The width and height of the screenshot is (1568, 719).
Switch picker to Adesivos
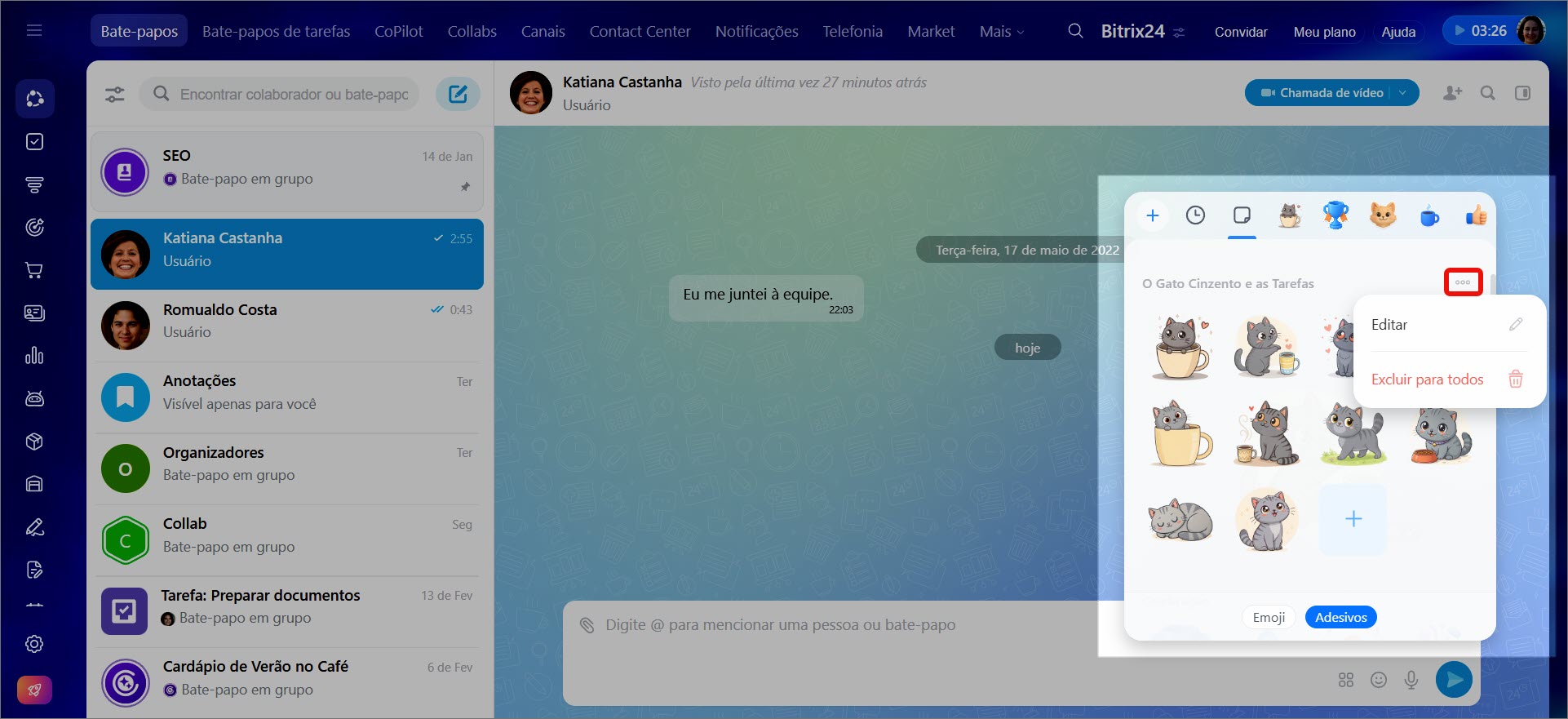click(x=1340, y=617)
